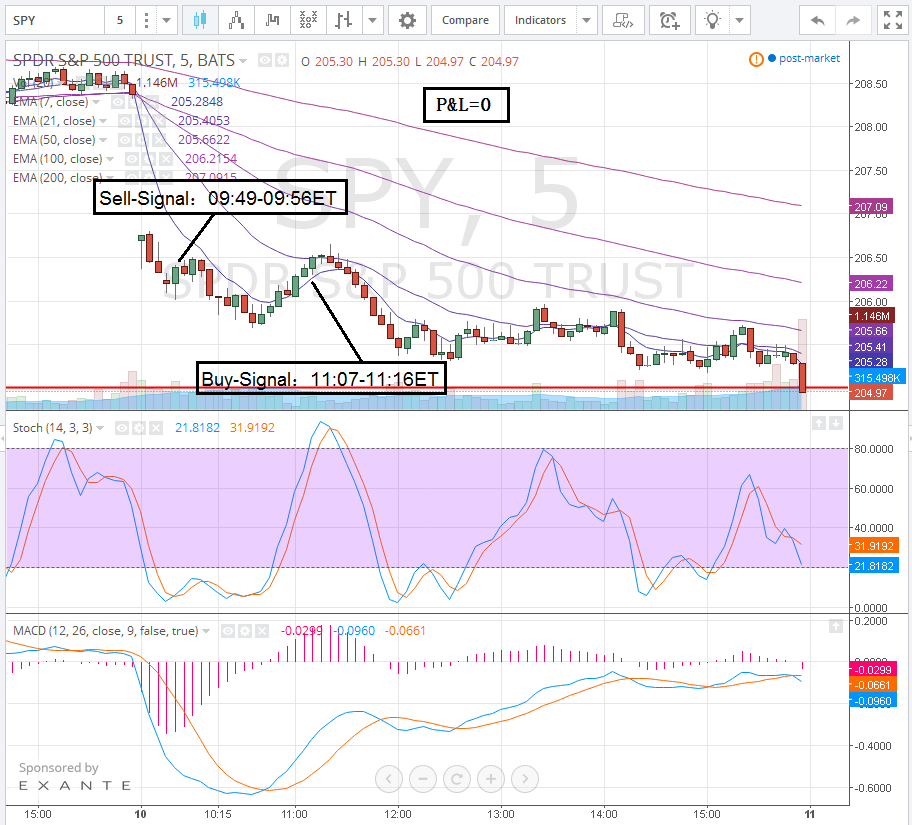Expand the Ideas lightbulb dropdown arrow
The width and height of the screenshot is (912, 825).
(x=740, y=20)
